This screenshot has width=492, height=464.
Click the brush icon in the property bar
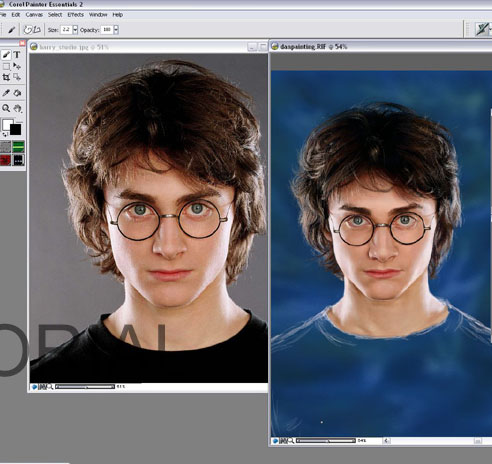point(11,30)
